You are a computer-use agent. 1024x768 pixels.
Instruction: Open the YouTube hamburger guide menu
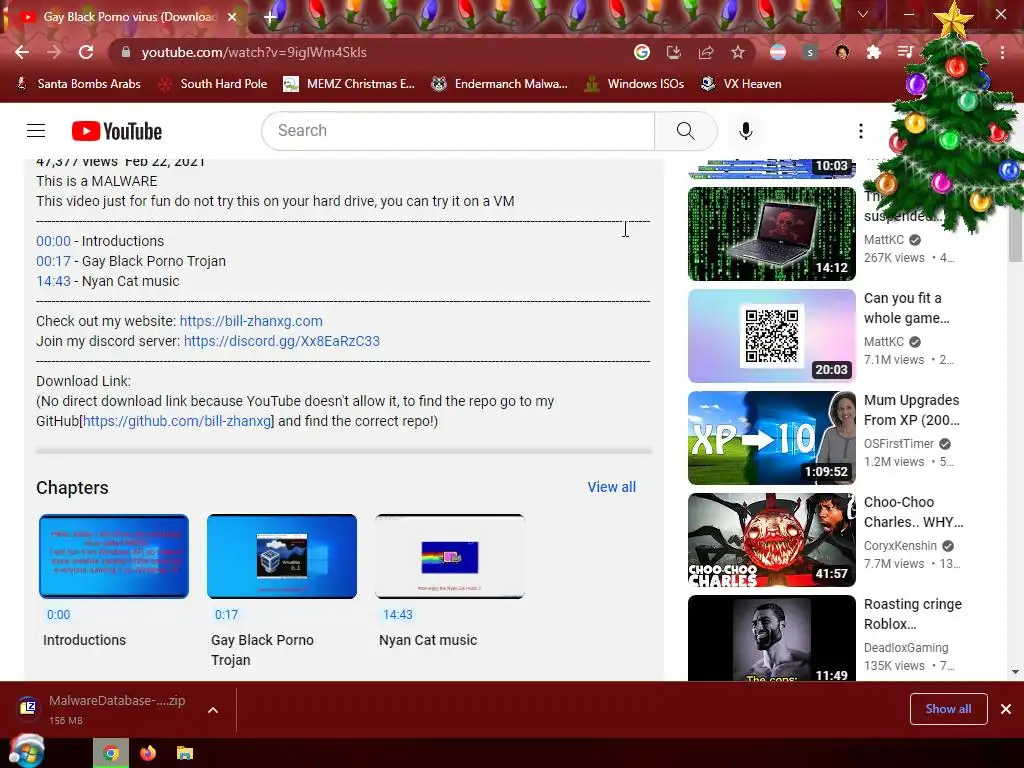(36, 131)
